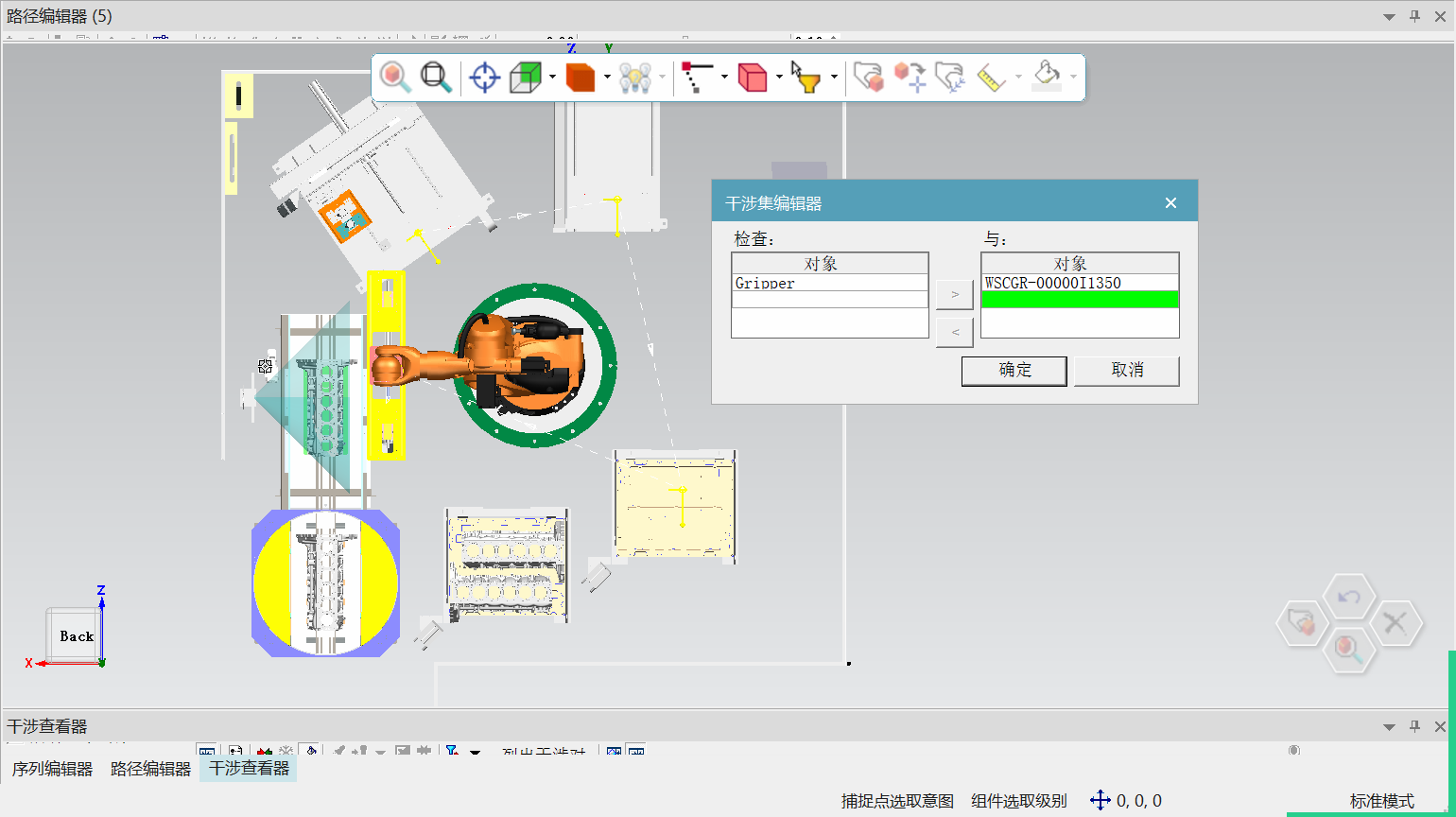Switch to the 序列编辑器 tab
This screenshot has height=817, width=1456.
52,769
